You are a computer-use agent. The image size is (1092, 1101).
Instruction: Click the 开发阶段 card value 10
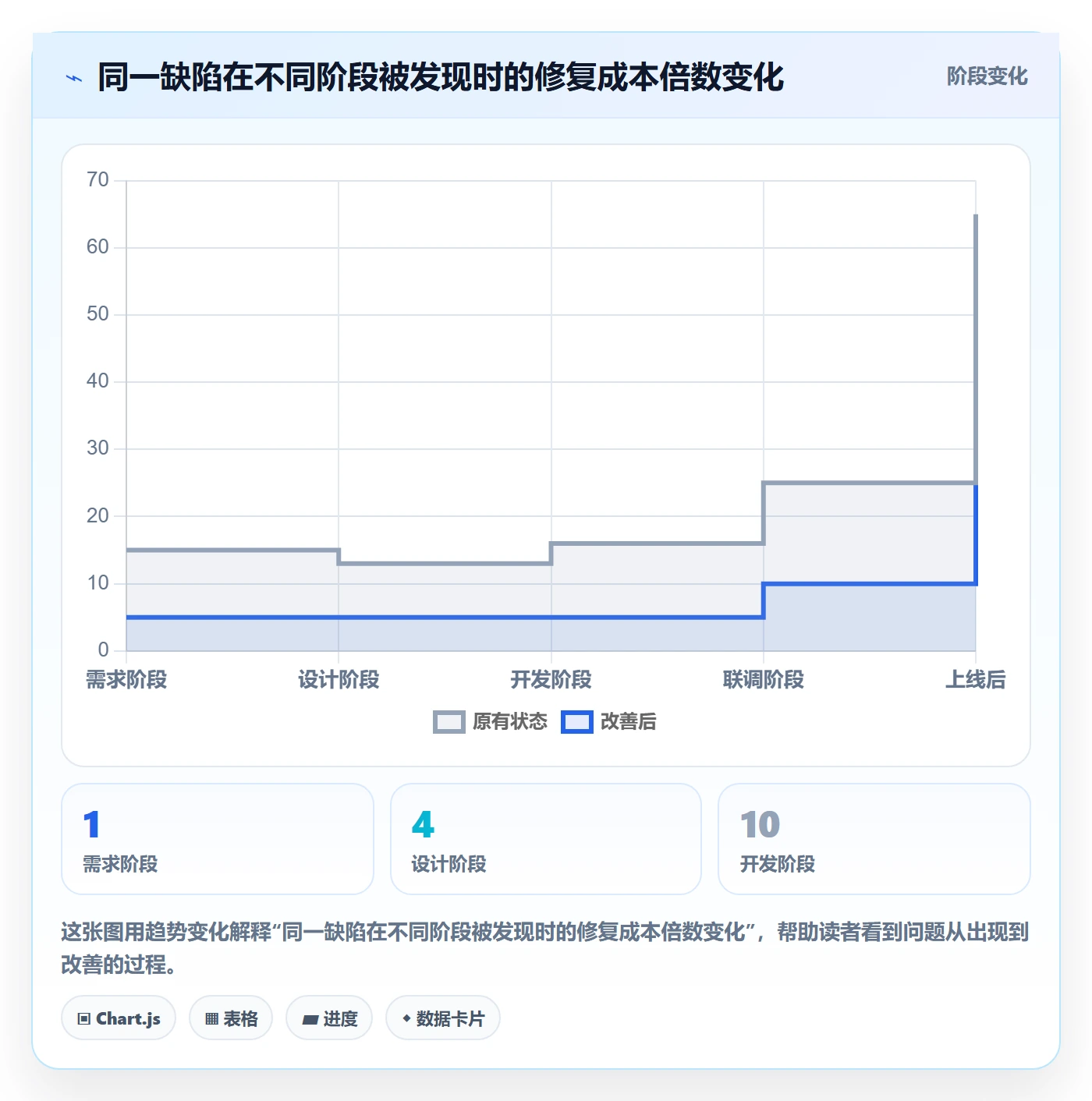(760, 825)
